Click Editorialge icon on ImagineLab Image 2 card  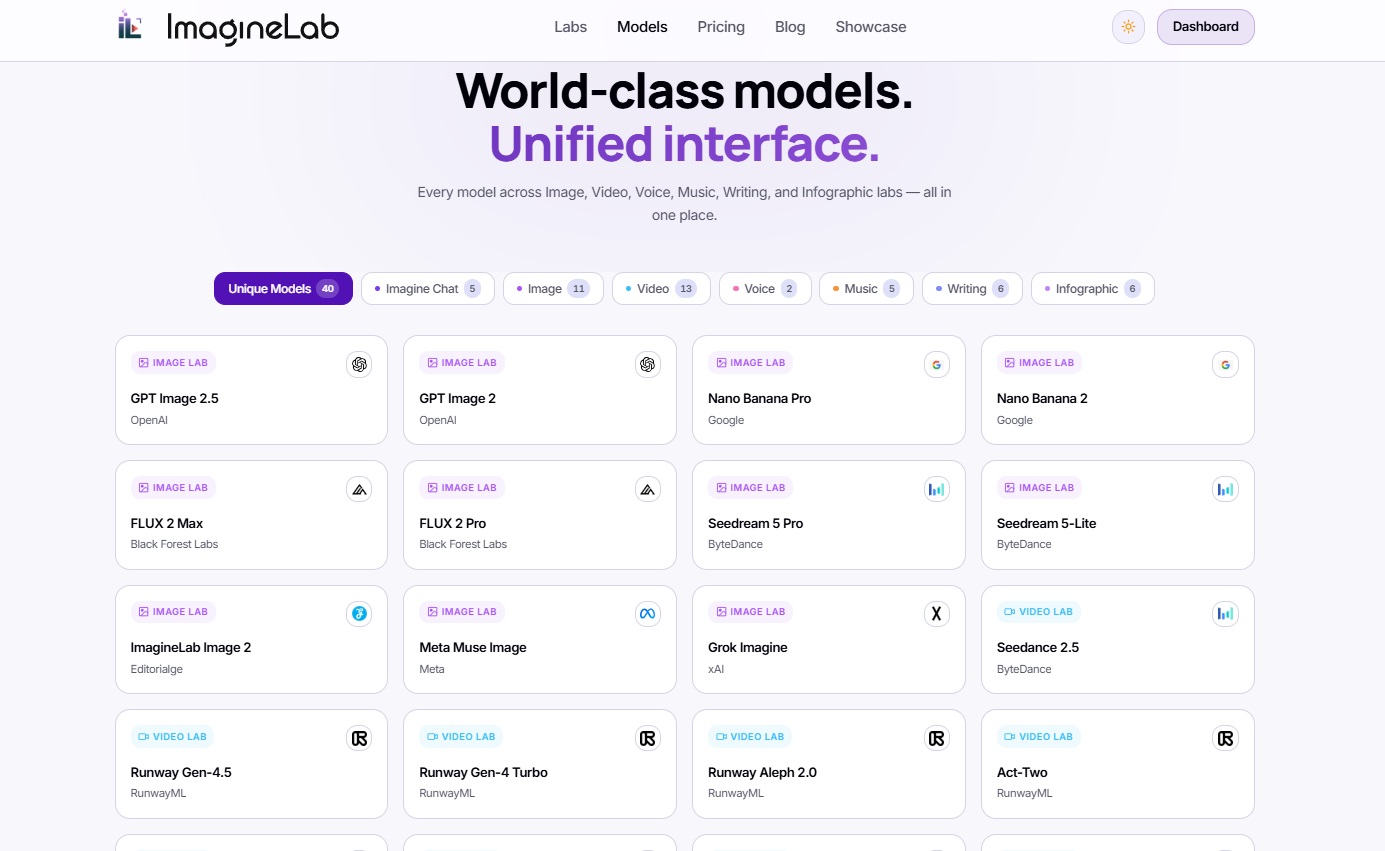click(359, 613)
